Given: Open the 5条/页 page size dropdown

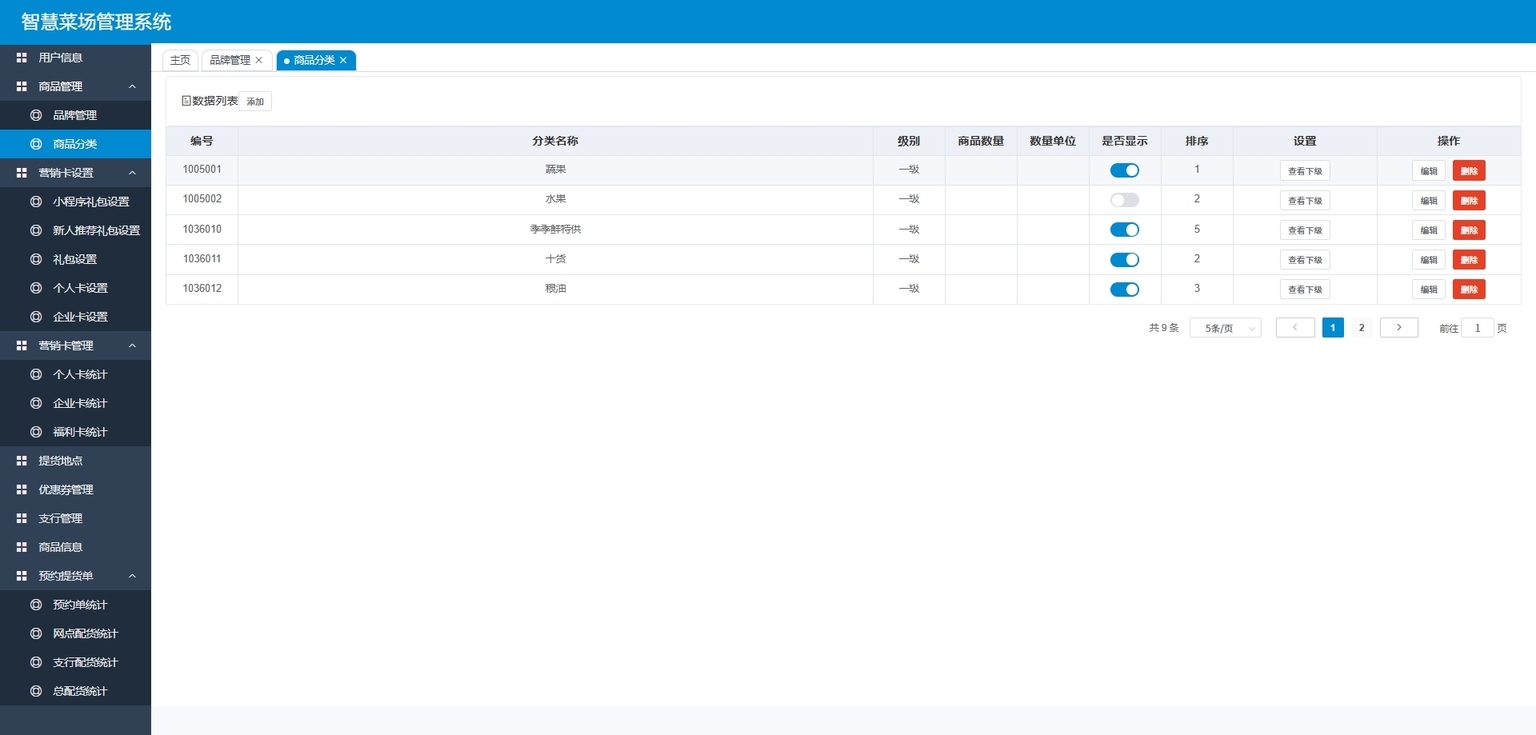Looking at the screenshot, I should point(1225,328).
